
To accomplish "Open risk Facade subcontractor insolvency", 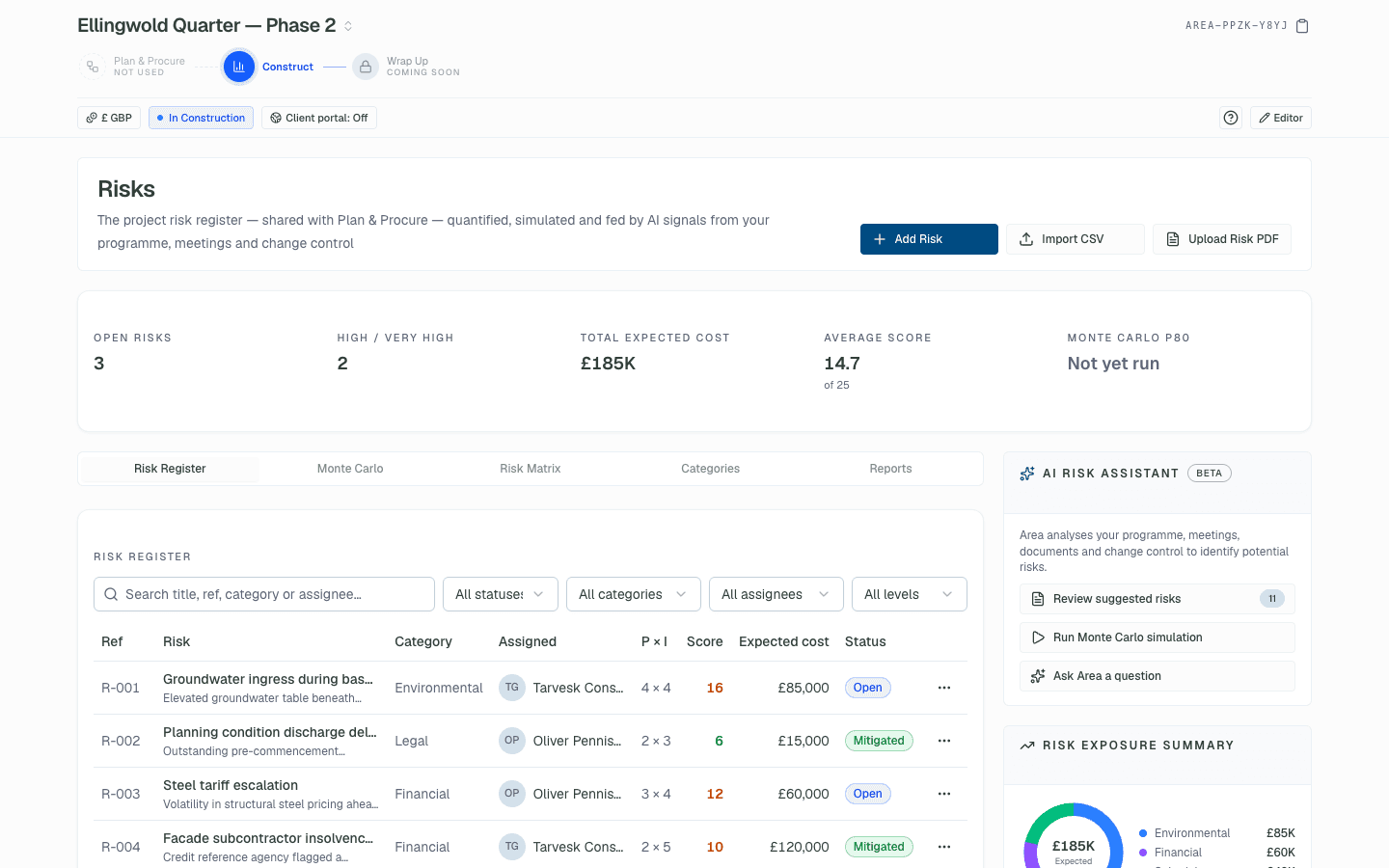I will click(x=267, y=838).
